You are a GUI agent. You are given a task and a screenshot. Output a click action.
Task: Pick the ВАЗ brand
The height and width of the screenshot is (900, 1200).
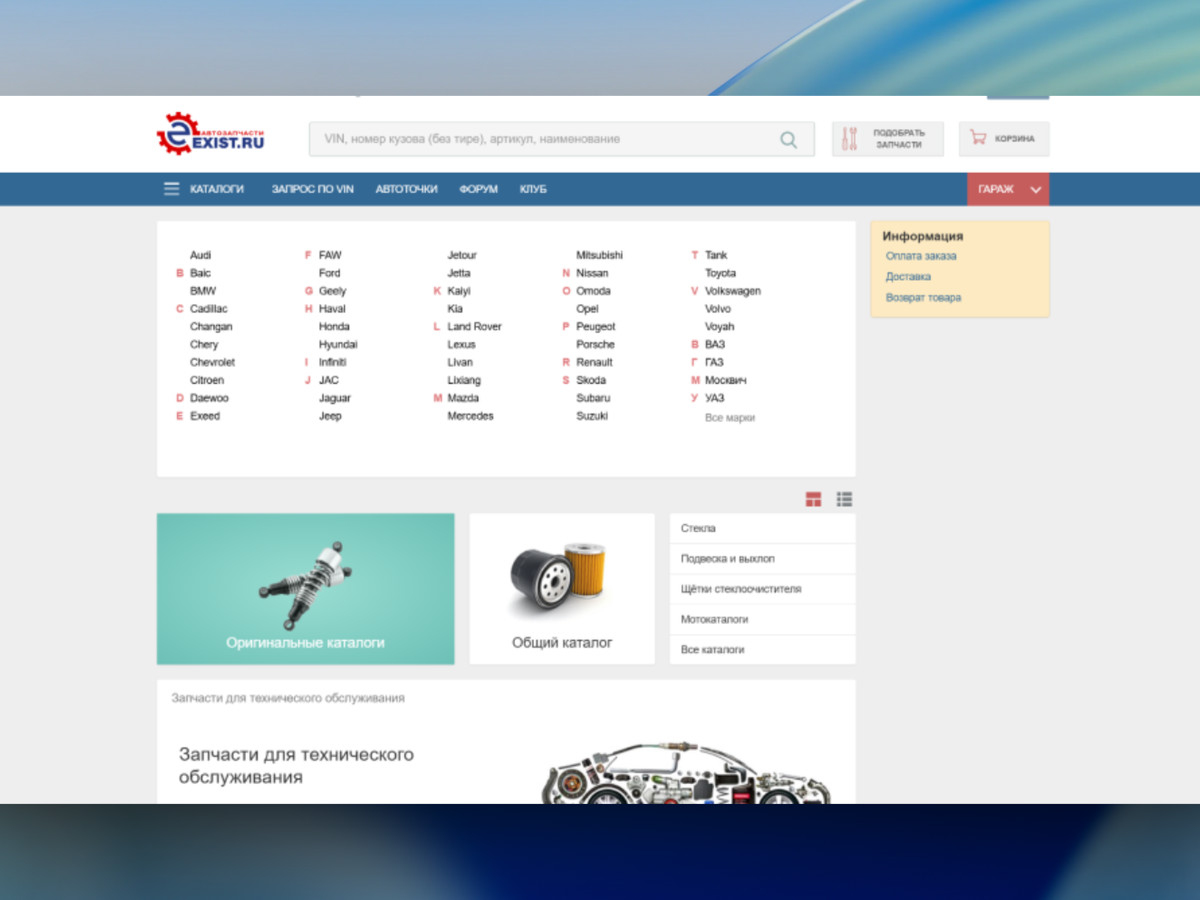(715, 345)
